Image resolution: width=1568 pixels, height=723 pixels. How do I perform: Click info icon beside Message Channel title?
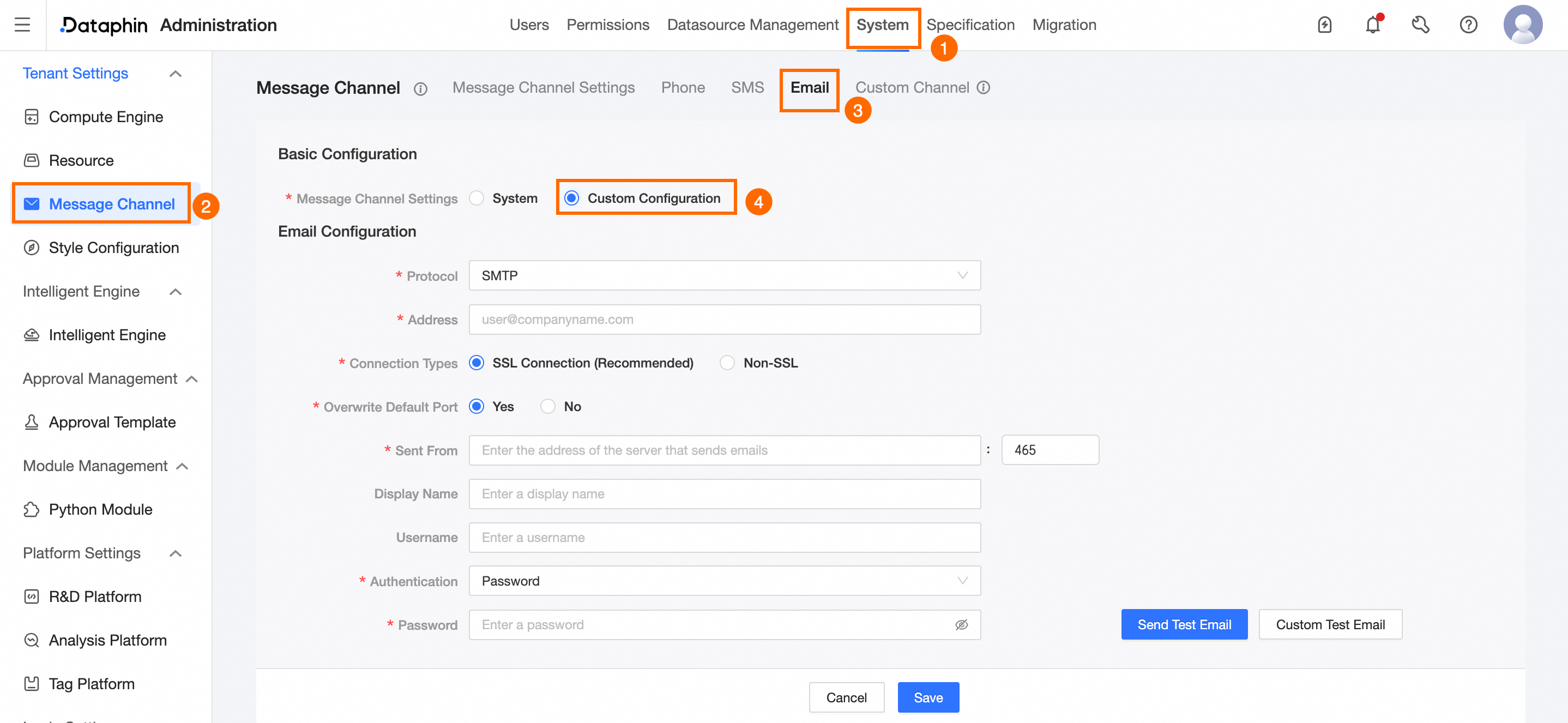coord(420,89)
